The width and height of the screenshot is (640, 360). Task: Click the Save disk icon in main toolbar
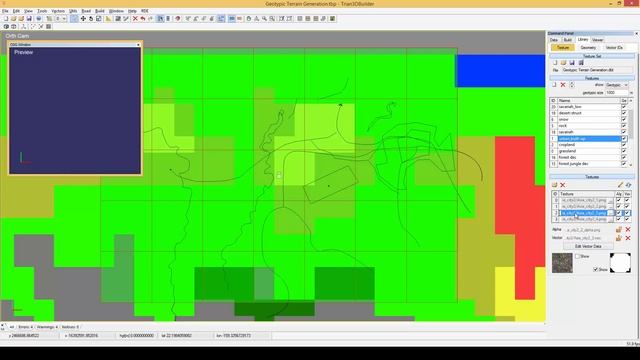(x=29, y=19)
